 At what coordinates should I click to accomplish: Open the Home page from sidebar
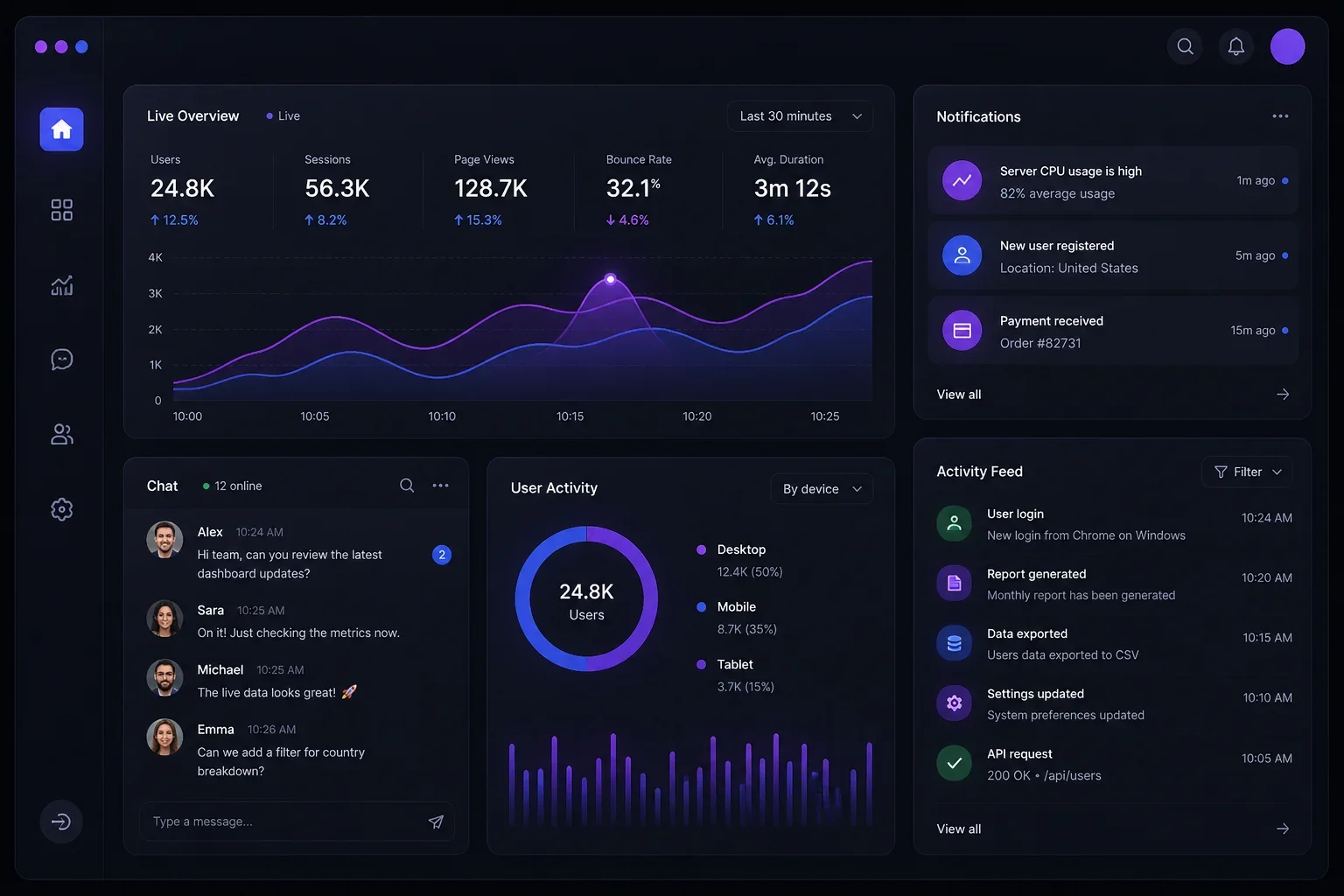(x=61, y=129)
